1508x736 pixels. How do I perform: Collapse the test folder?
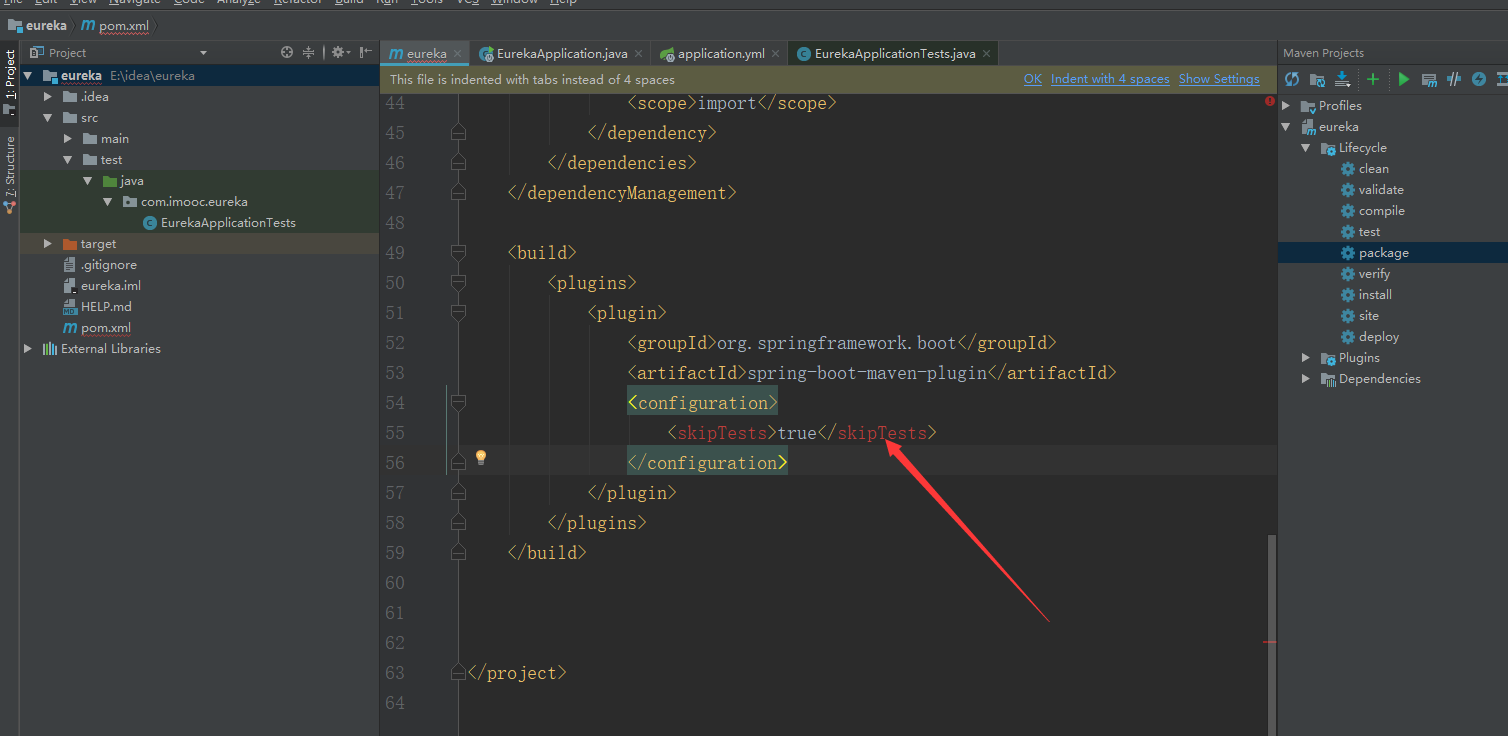[x=67, y=159]
